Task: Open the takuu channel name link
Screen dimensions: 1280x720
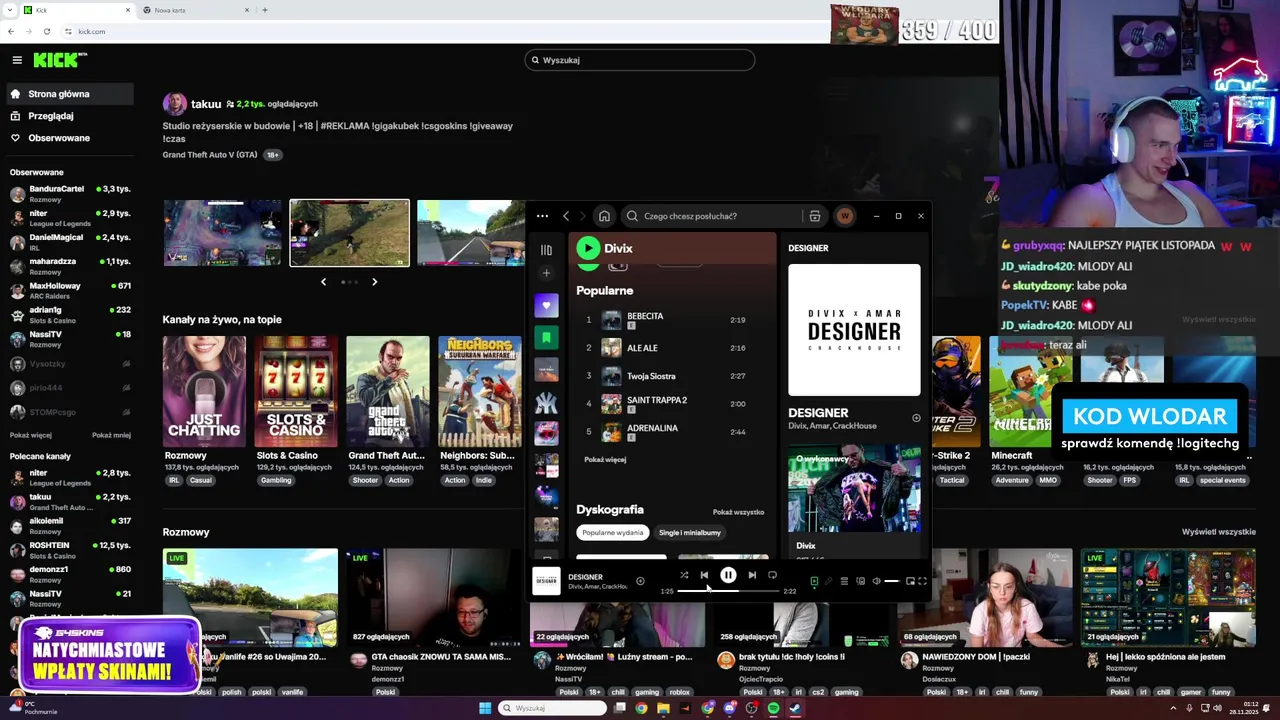Action: pos(206,104)
